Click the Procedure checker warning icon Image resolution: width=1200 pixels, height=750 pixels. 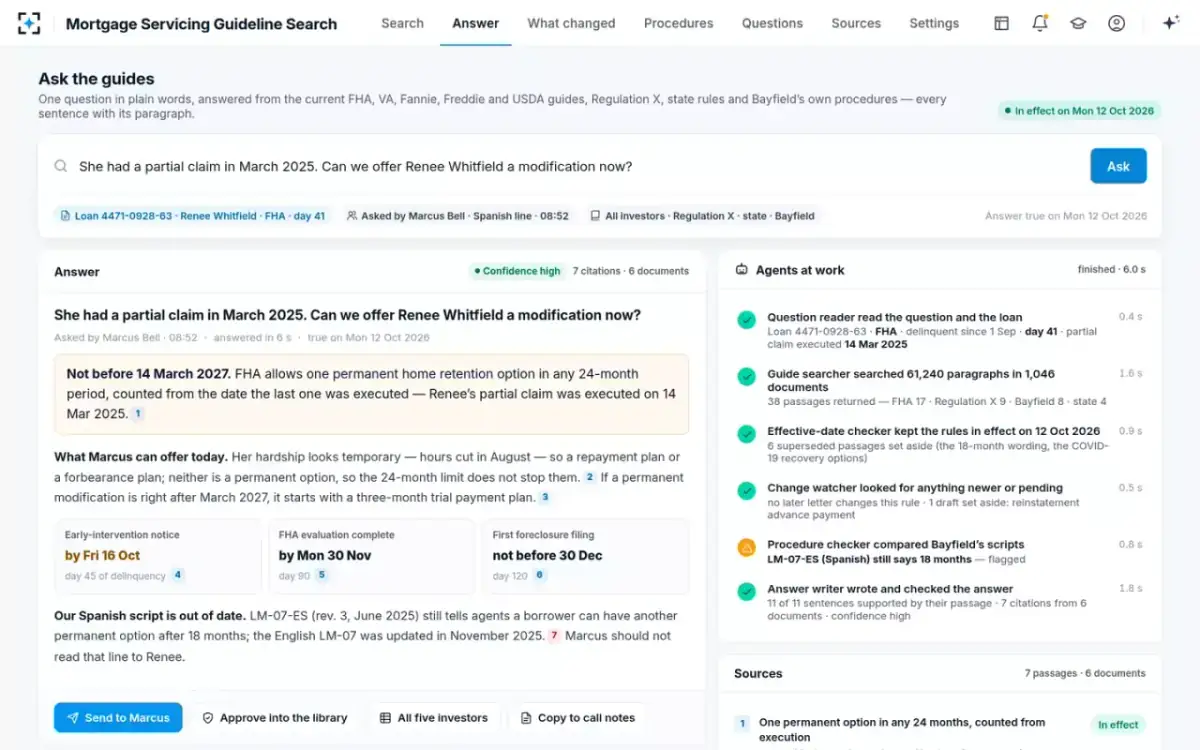[746, 548]
